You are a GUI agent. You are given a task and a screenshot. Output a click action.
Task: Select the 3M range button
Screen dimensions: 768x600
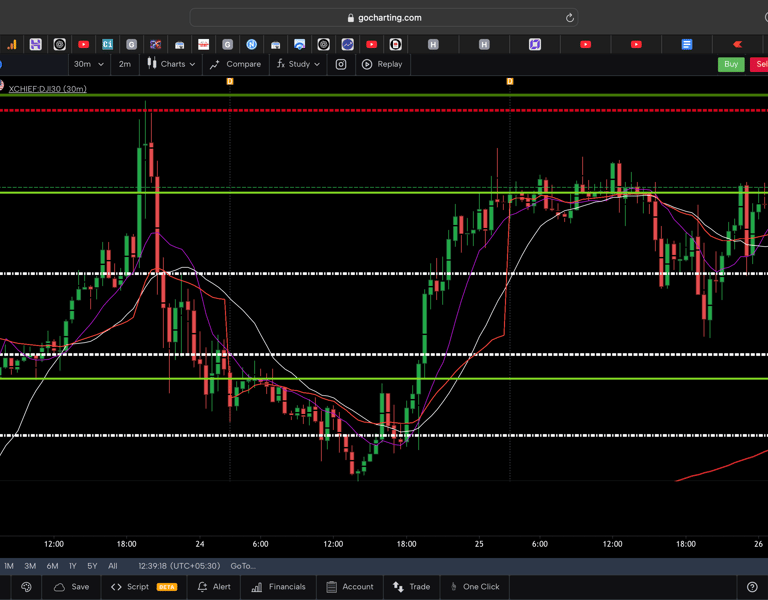[30, 566]
